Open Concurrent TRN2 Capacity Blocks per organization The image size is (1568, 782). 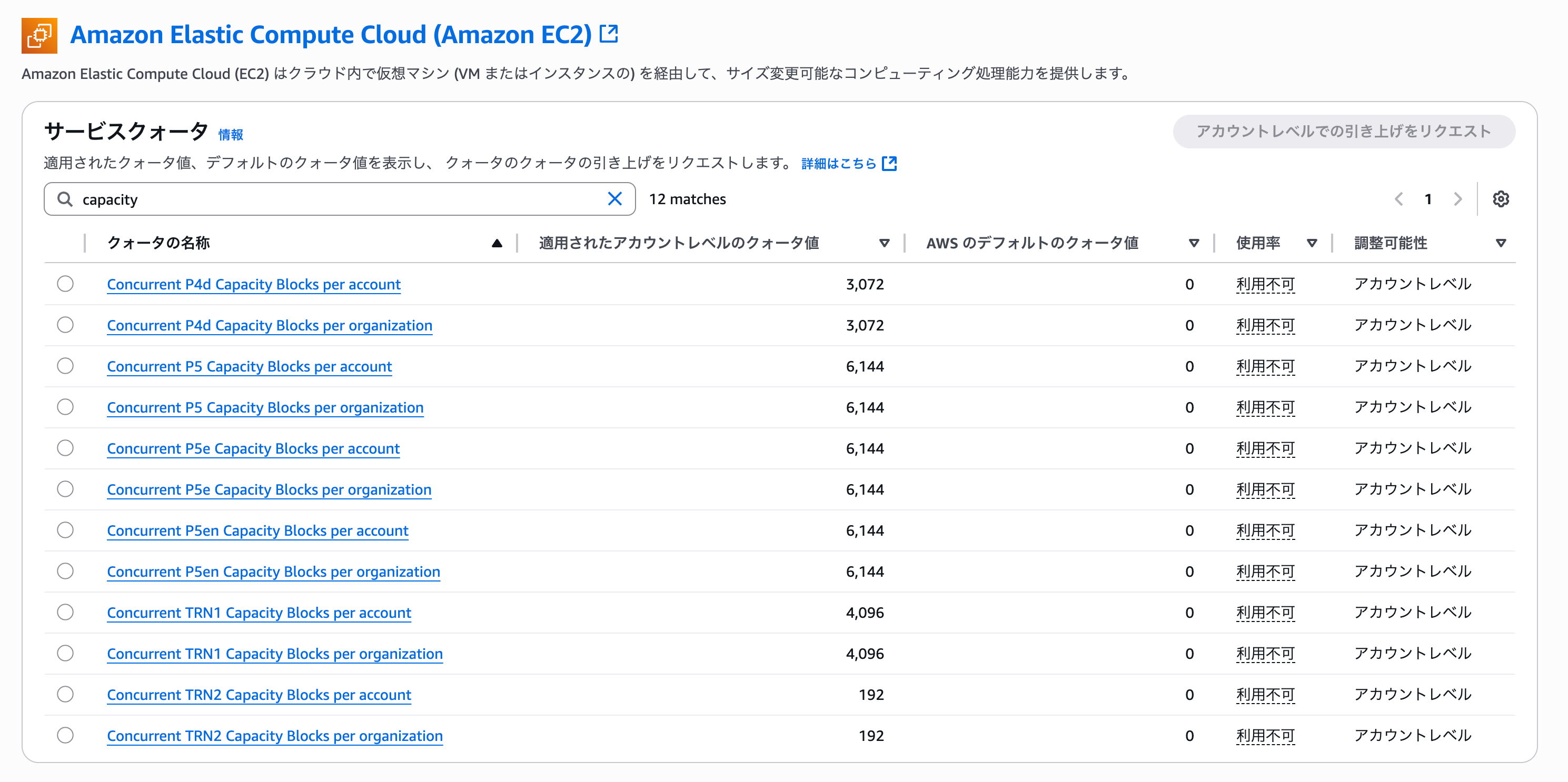tap(275, 736)
